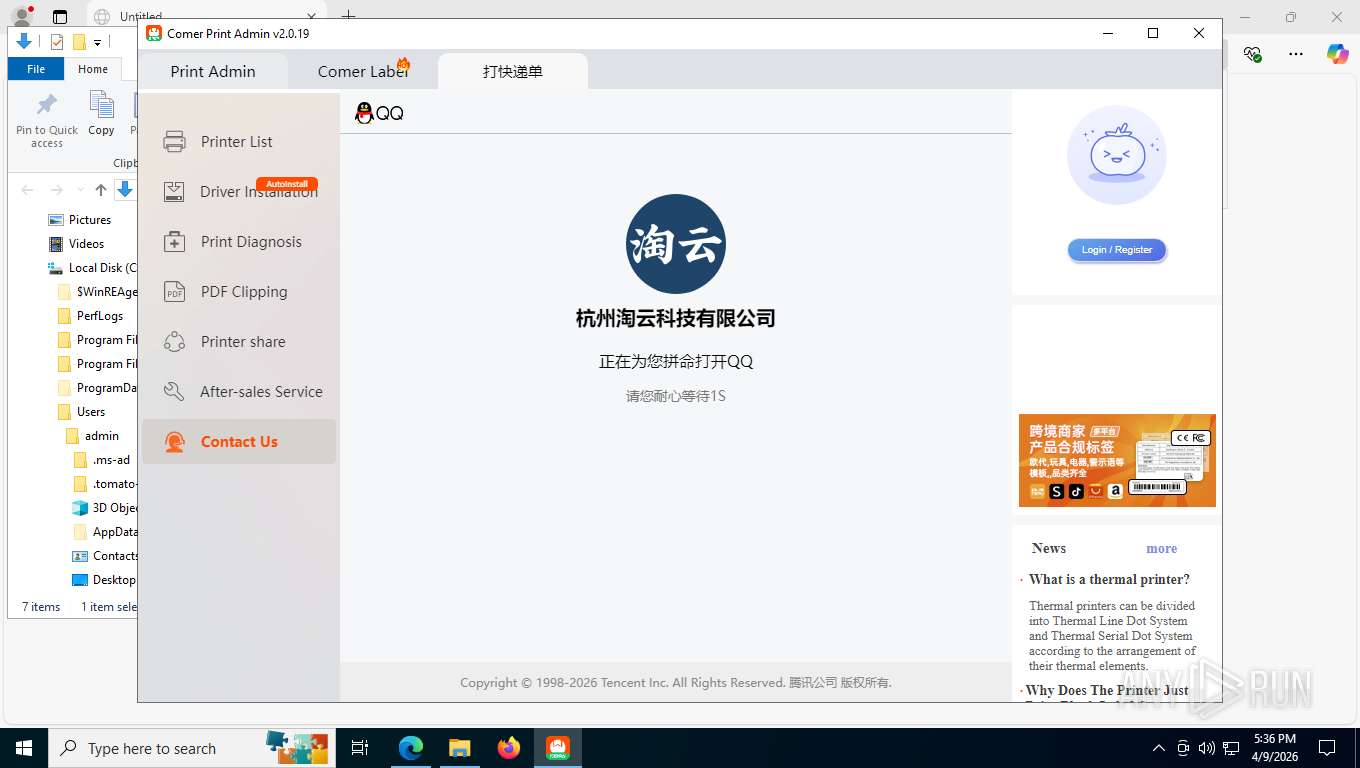Select the Users folder in Explorer
The height and width of the screenshot is (768, 1360).
coord(90,412)
